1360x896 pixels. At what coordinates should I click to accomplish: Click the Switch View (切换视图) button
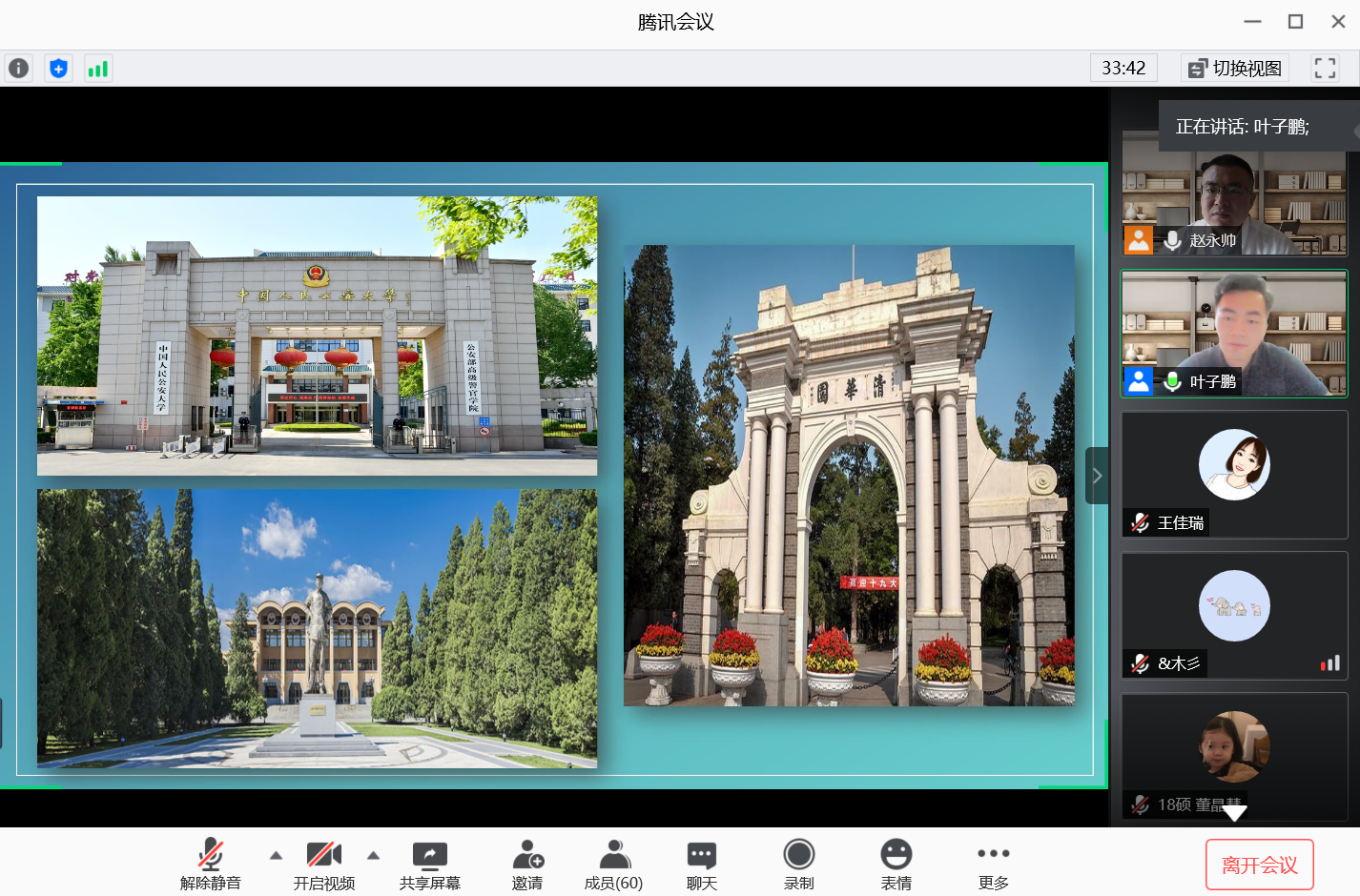coord(1235,68)
